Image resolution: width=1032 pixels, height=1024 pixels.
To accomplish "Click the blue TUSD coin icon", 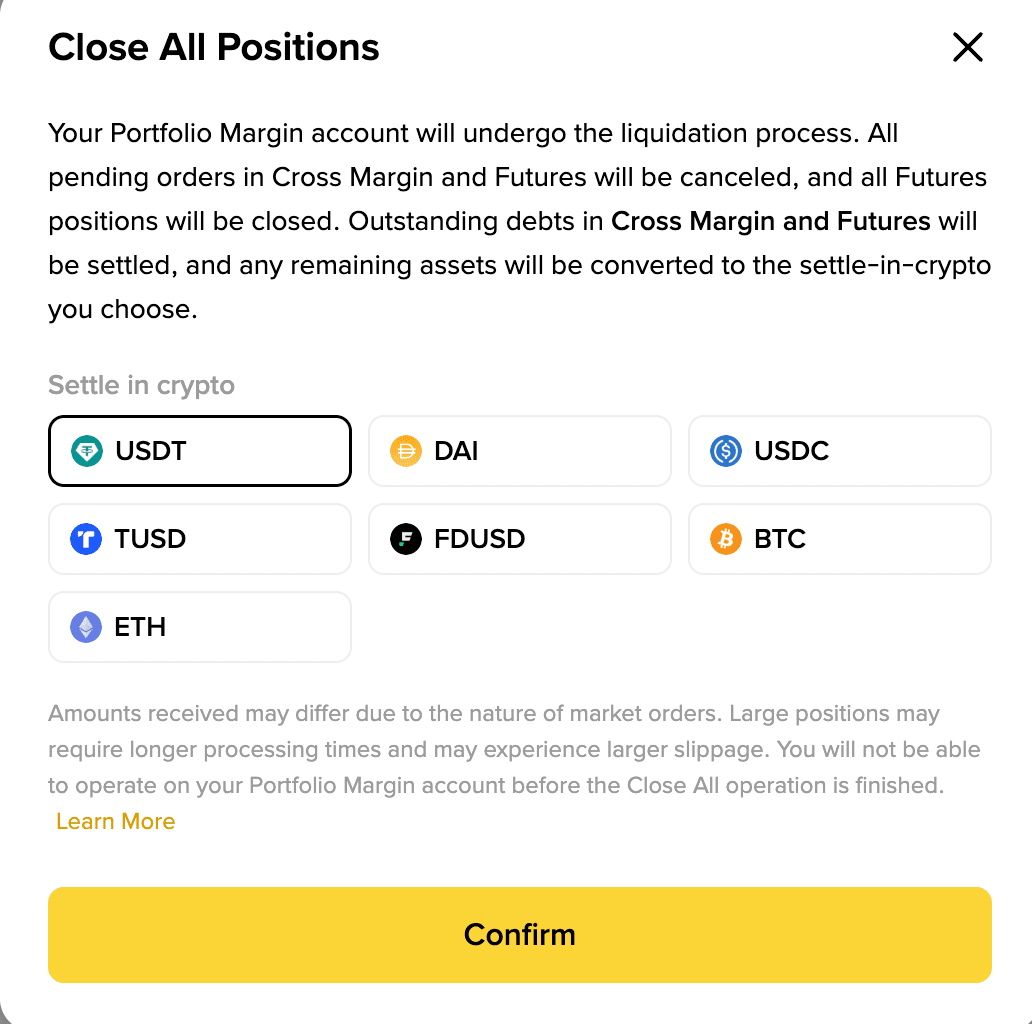I will click(x=86, y=539).
